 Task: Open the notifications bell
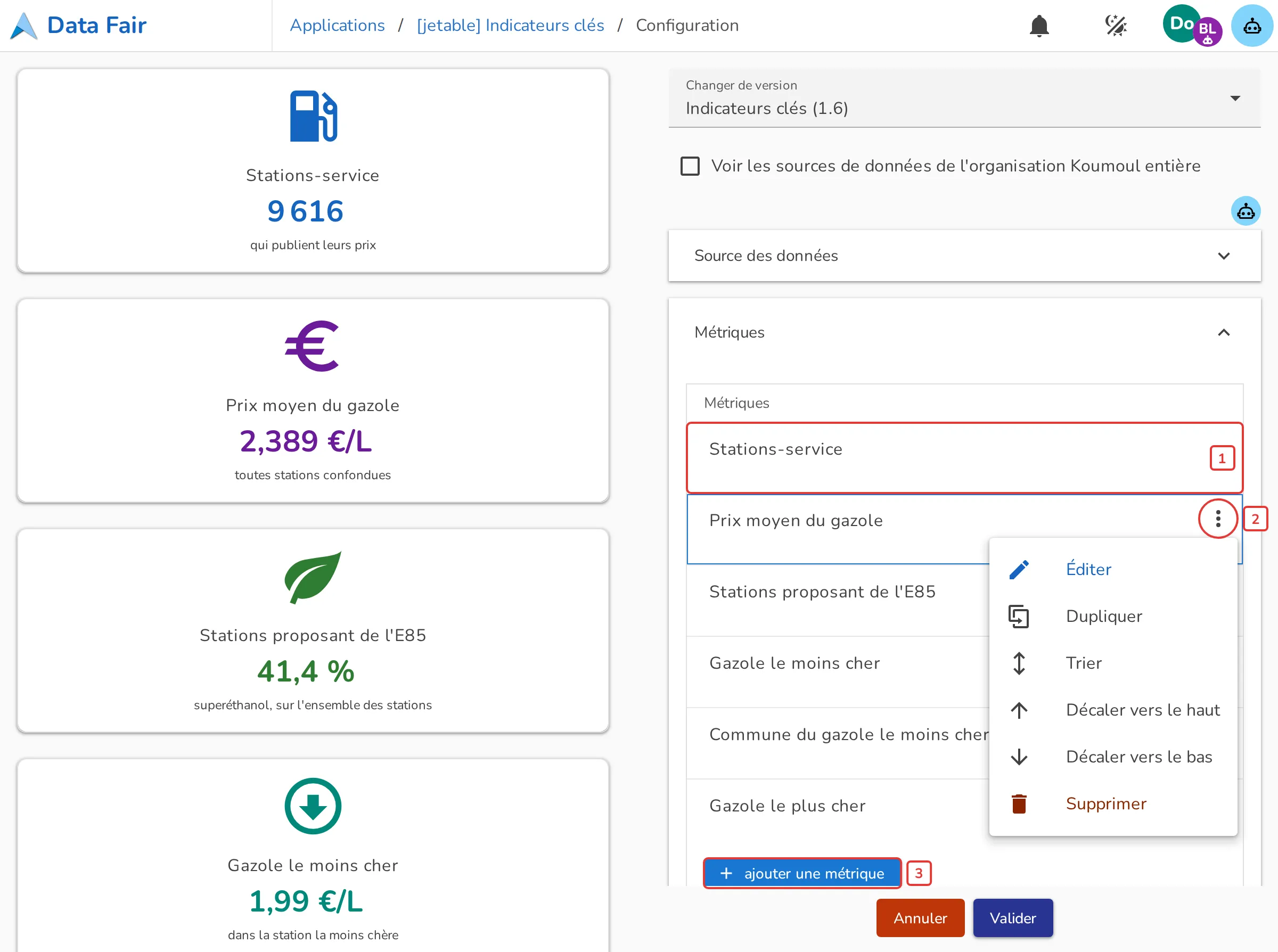(1039, 26)
